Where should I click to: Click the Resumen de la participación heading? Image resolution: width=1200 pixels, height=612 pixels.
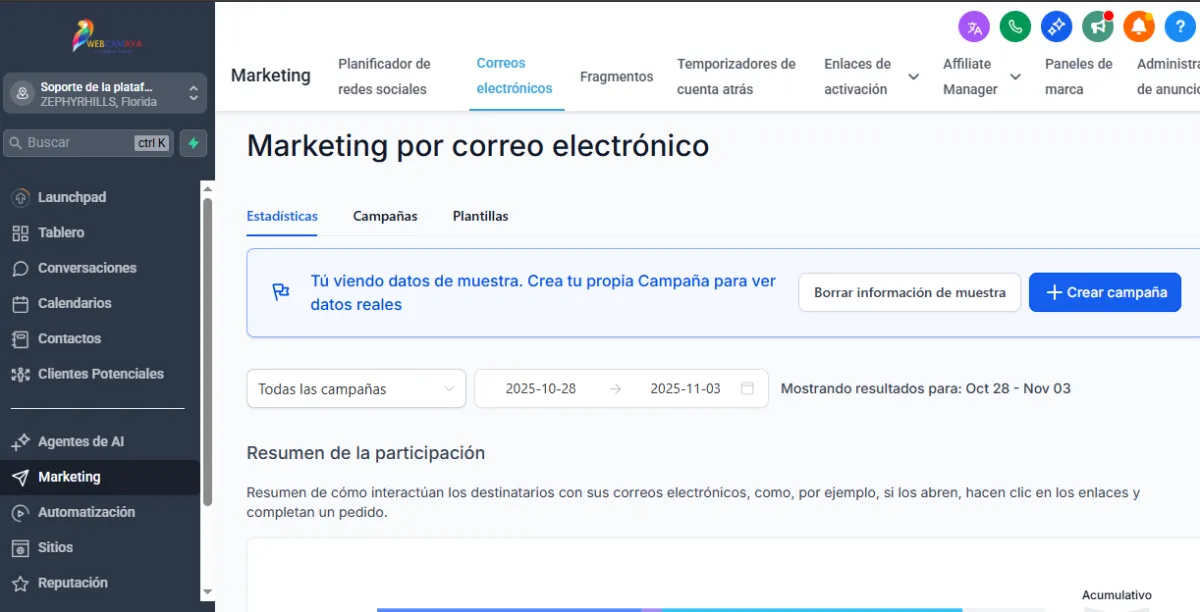[366, 453]
